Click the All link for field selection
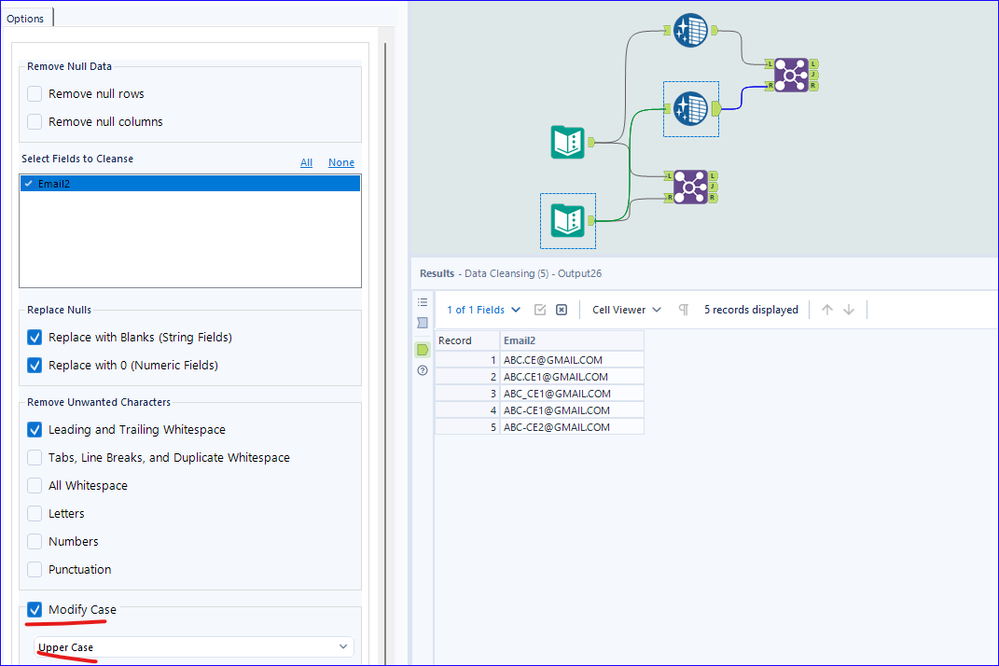 tap(306, 163)
